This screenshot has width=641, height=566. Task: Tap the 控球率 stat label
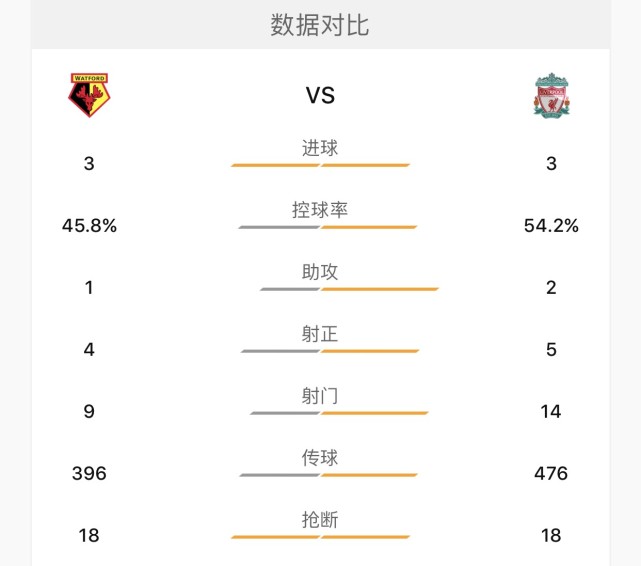320,210
